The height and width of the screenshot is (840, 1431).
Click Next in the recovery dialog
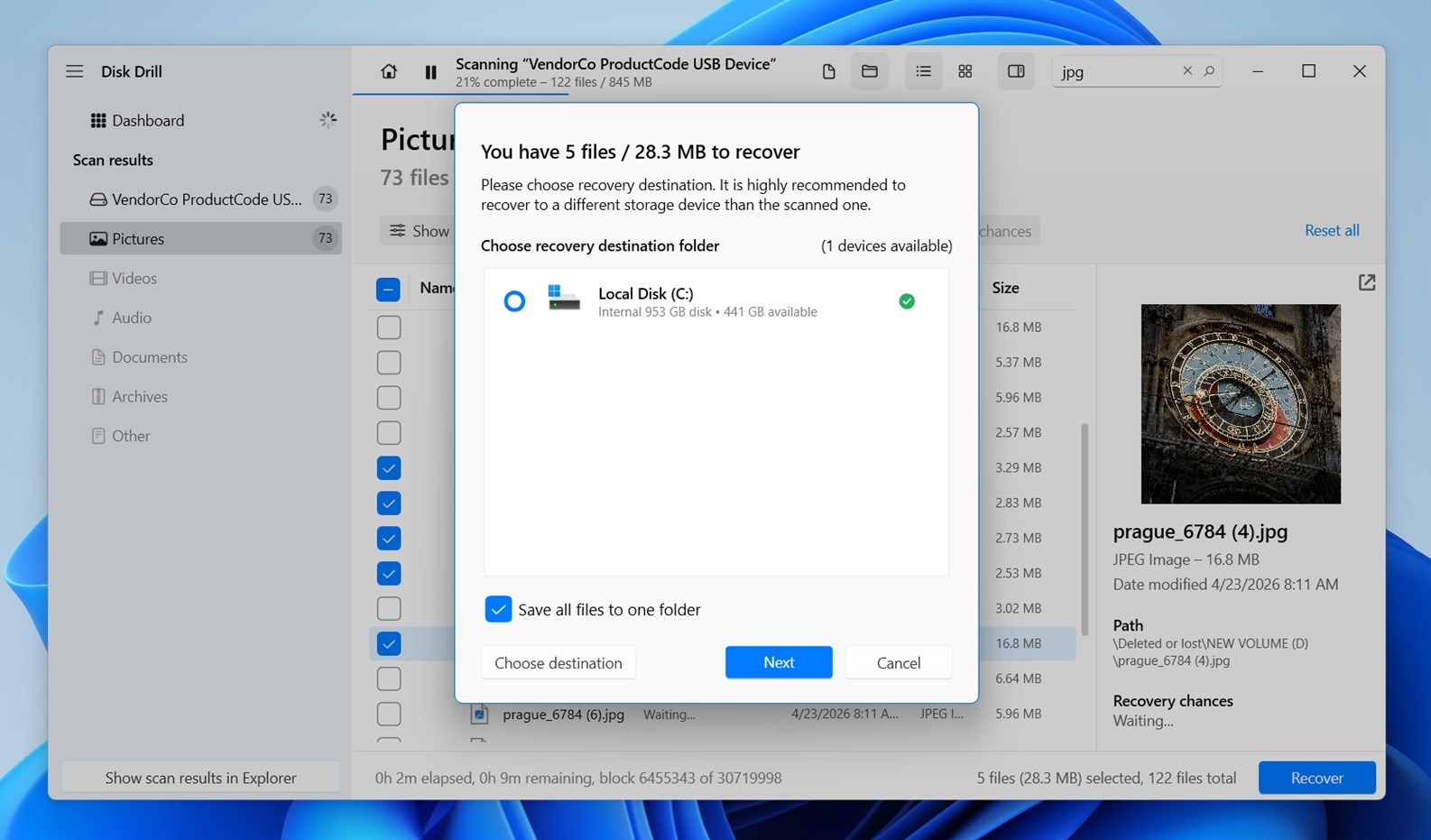[779, 662]
